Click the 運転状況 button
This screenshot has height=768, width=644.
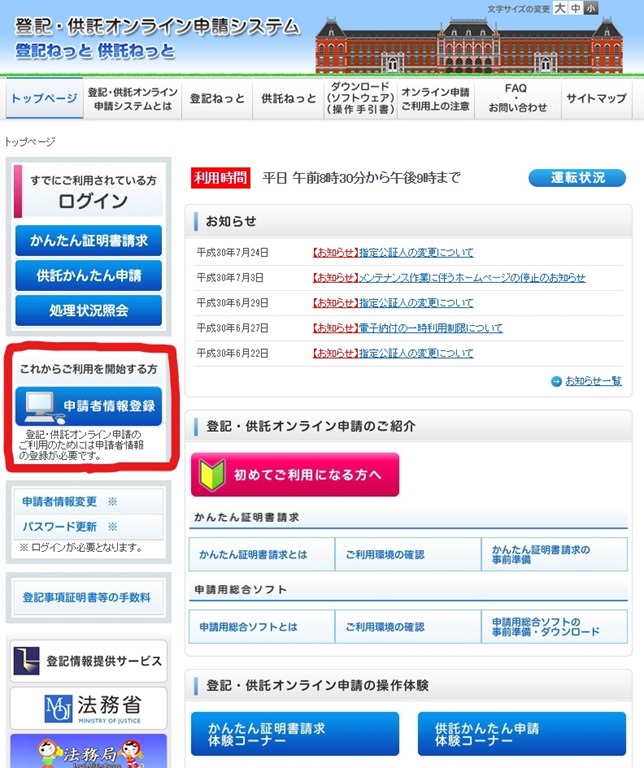tap(577, 178)
